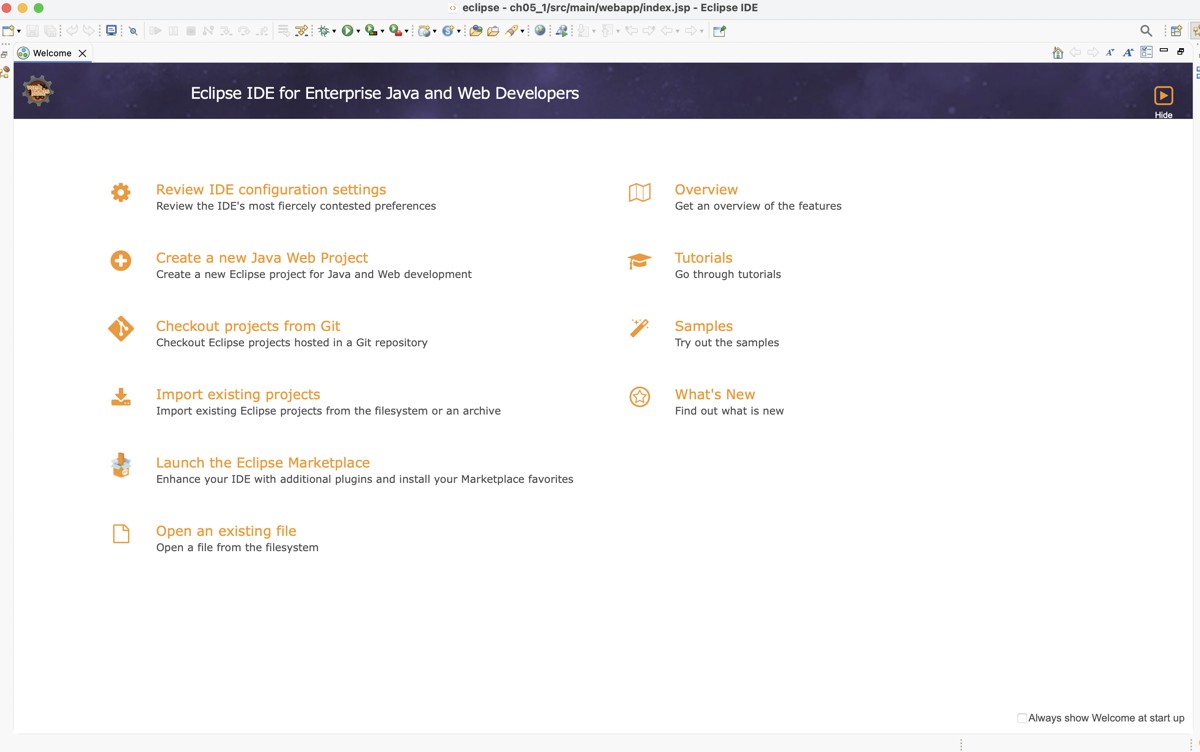
Task: Expand the Coverage dropdown arrow
Action: [x=382, y=31]
